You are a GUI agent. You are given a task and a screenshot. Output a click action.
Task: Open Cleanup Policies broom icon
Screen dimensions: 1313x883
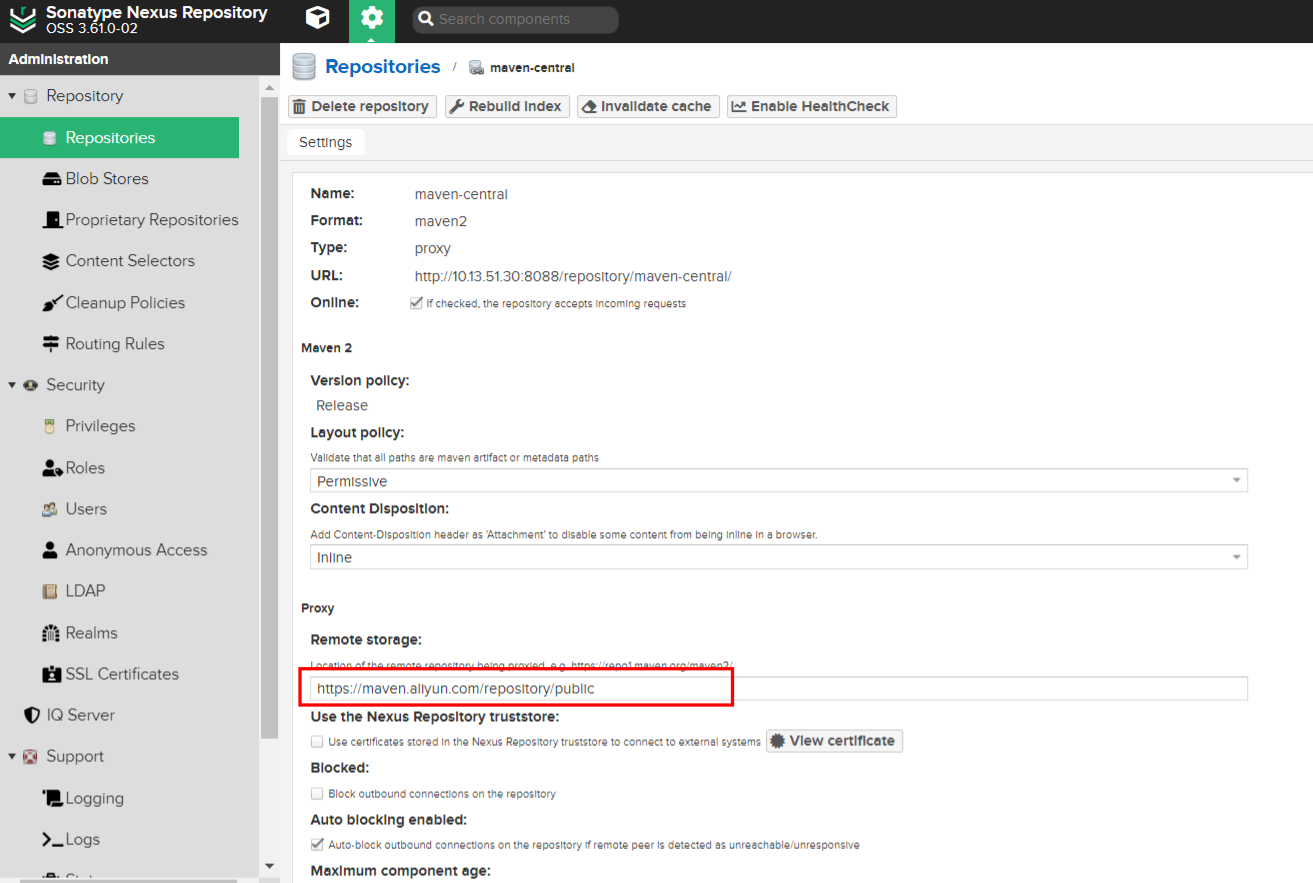[51, 303]
